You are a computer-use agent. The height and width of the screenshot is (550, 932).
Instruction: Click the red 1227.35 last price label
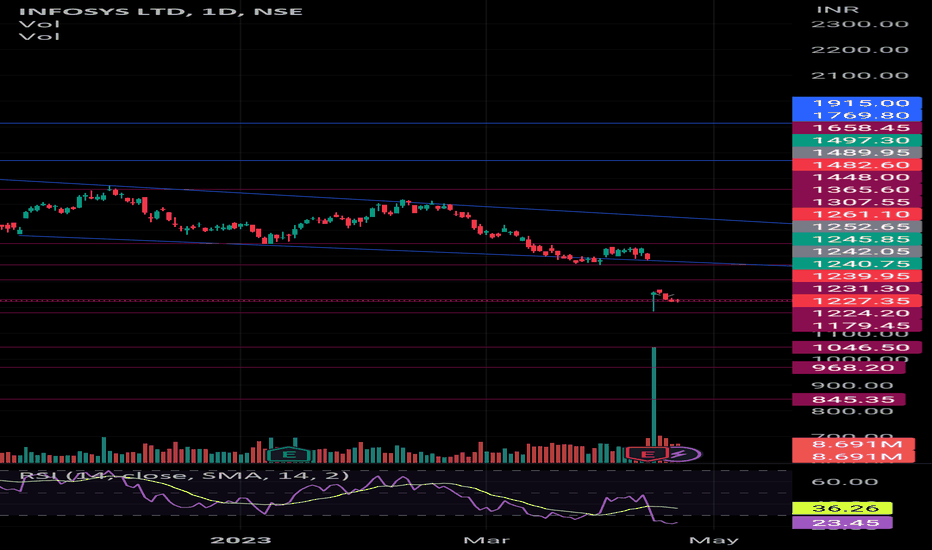(857, 301)
